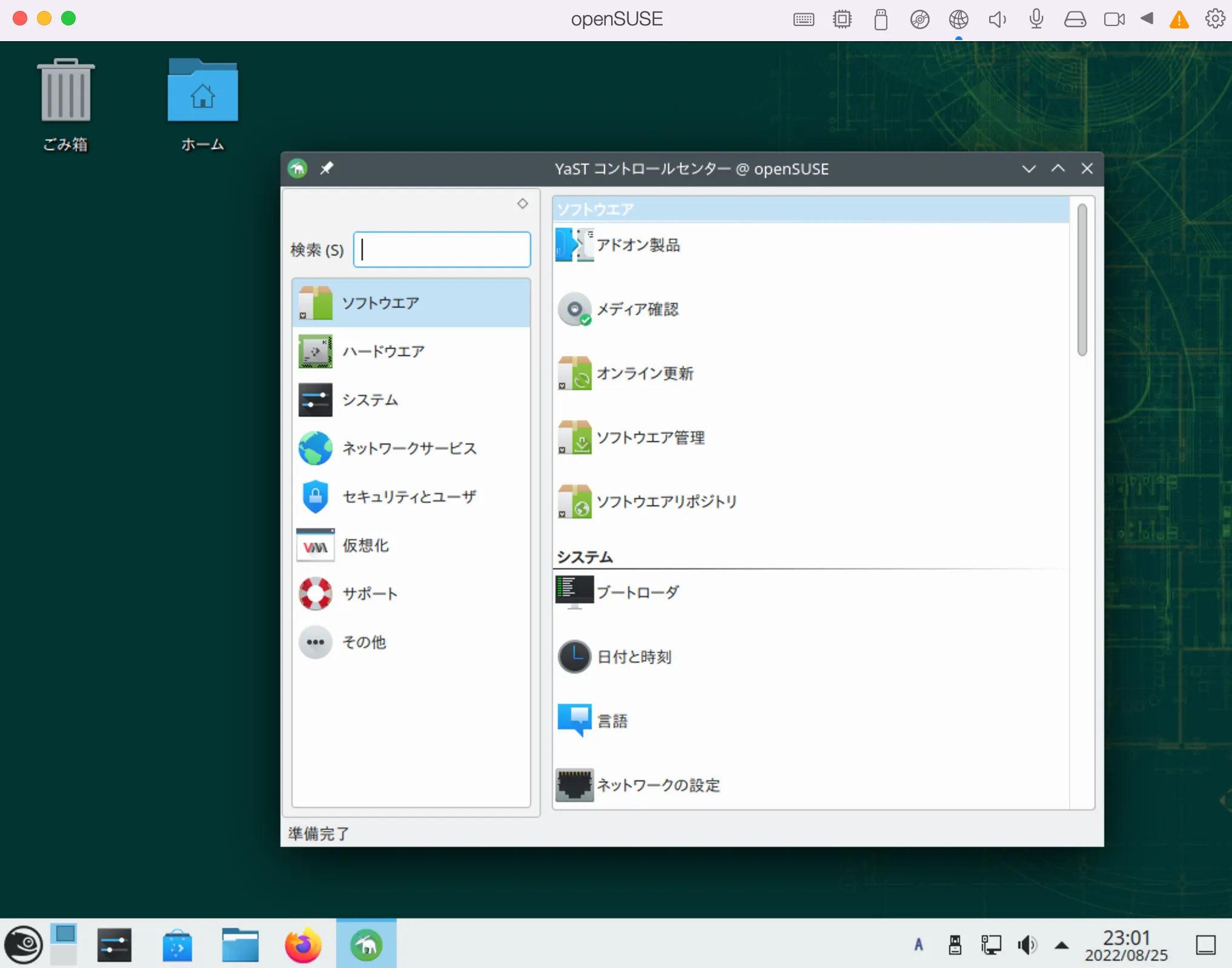
Task: Click the diamond float button above search
Action: pyautogui.click(x=523, y=204)
